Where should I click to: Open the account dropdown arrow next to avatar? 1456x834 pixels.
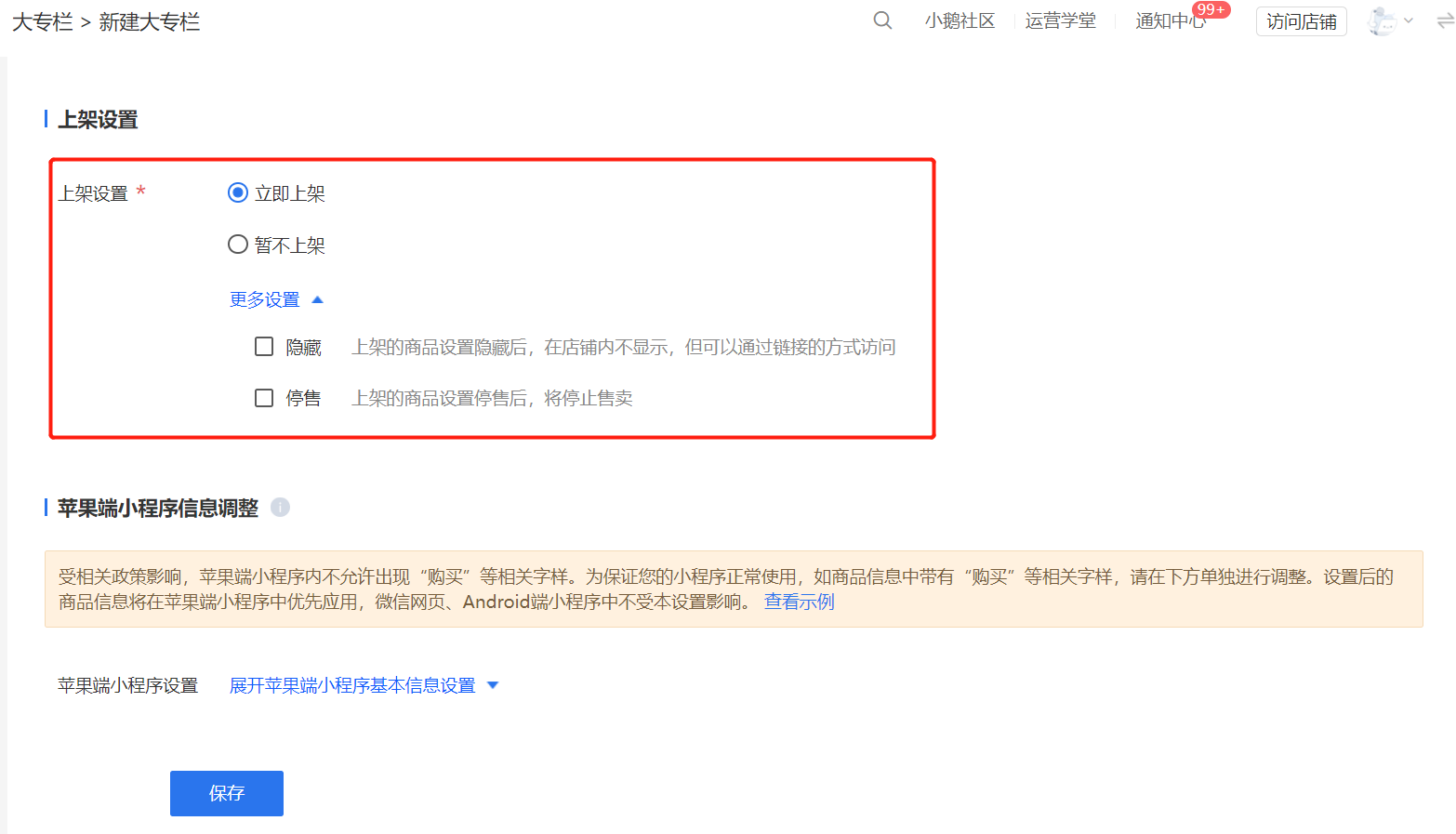pos(1409,20)
